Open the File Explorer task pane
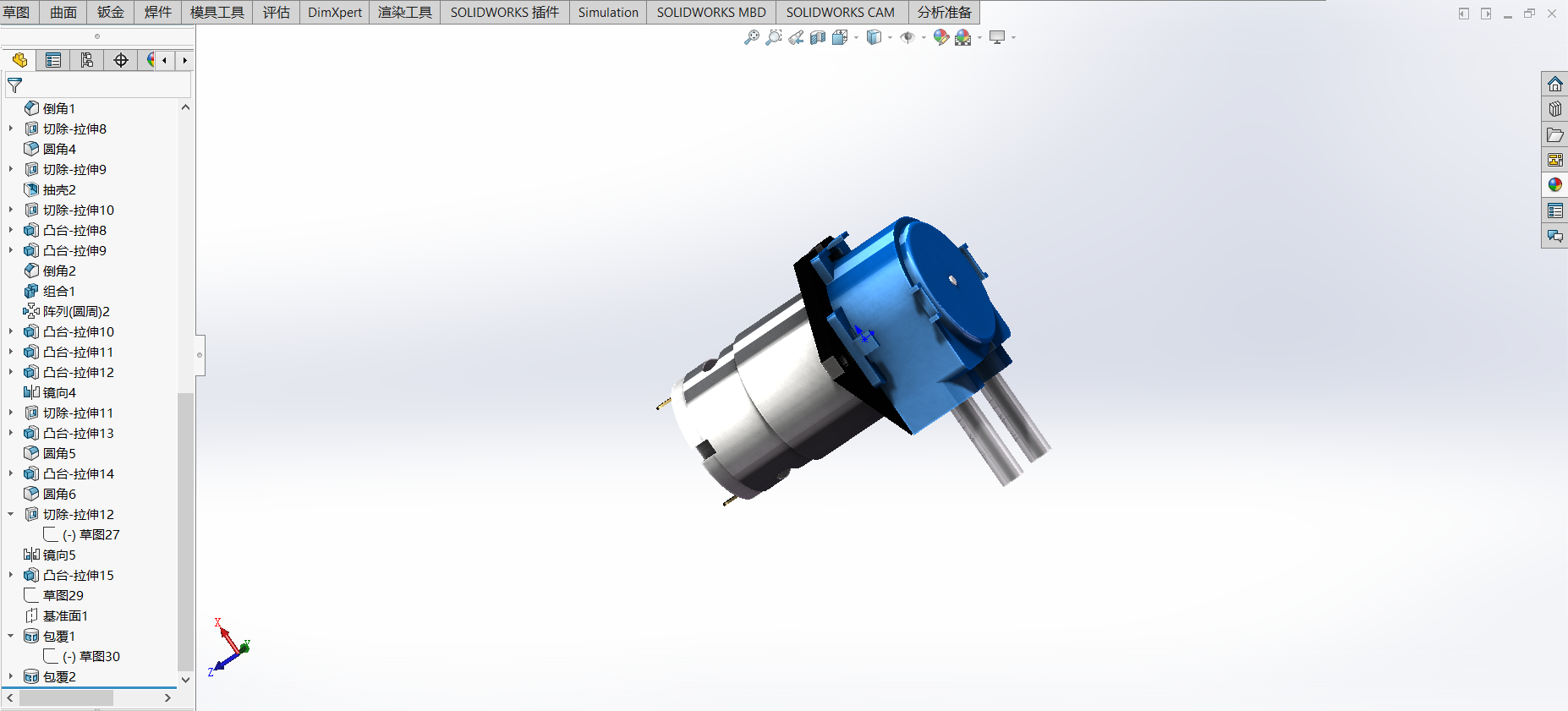1568x711 pixels. coord(1555,134)
